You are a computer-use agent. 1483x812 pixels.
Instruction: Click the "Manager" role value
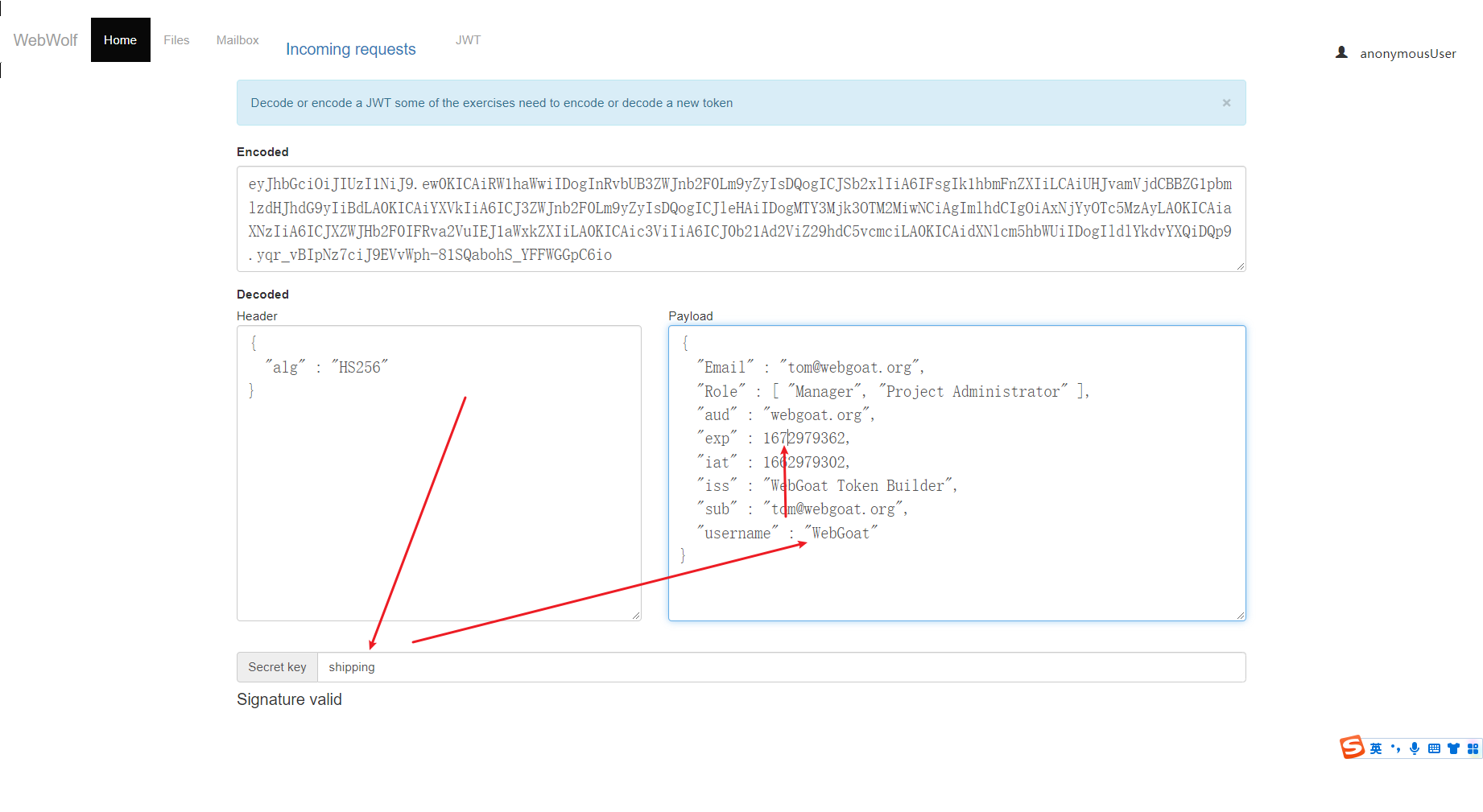click(x=824, y=392)
